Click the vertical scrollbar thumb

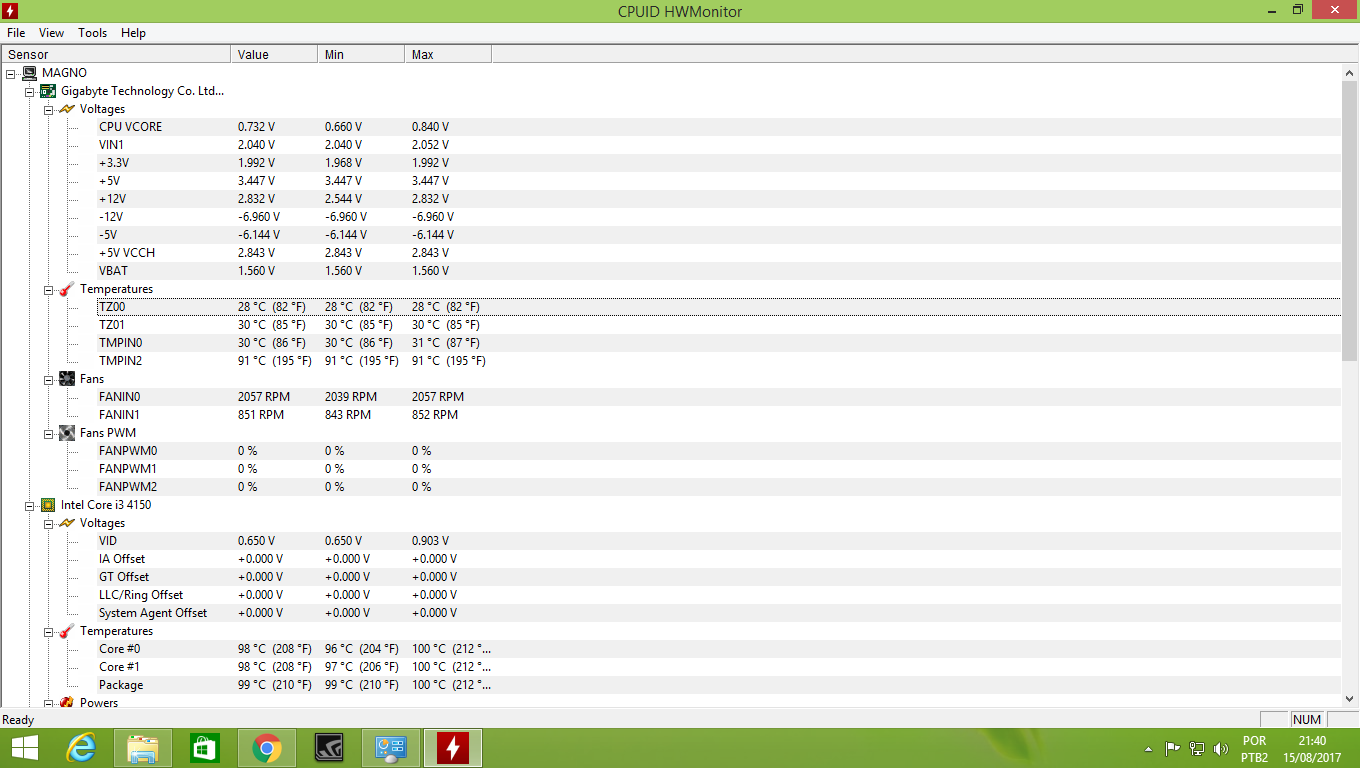click(1350, 221)
